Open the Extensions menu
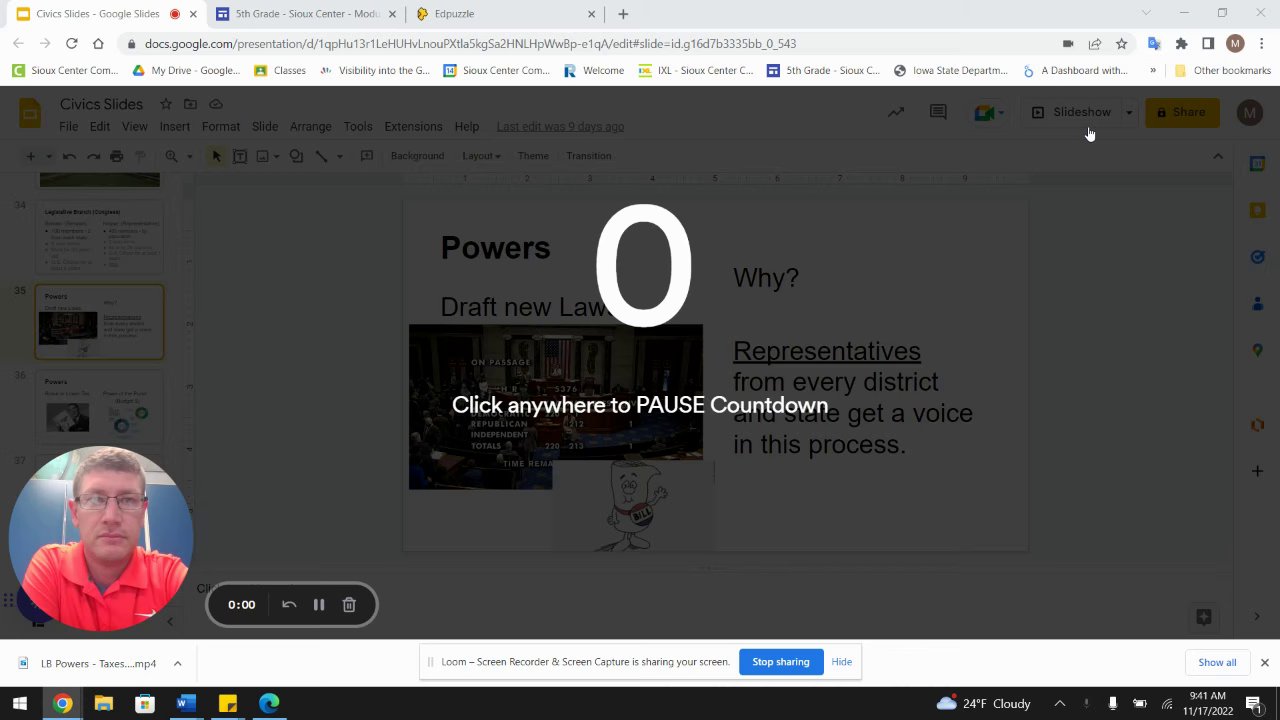This screenshot has width=1280, height=720. point(413,127)
